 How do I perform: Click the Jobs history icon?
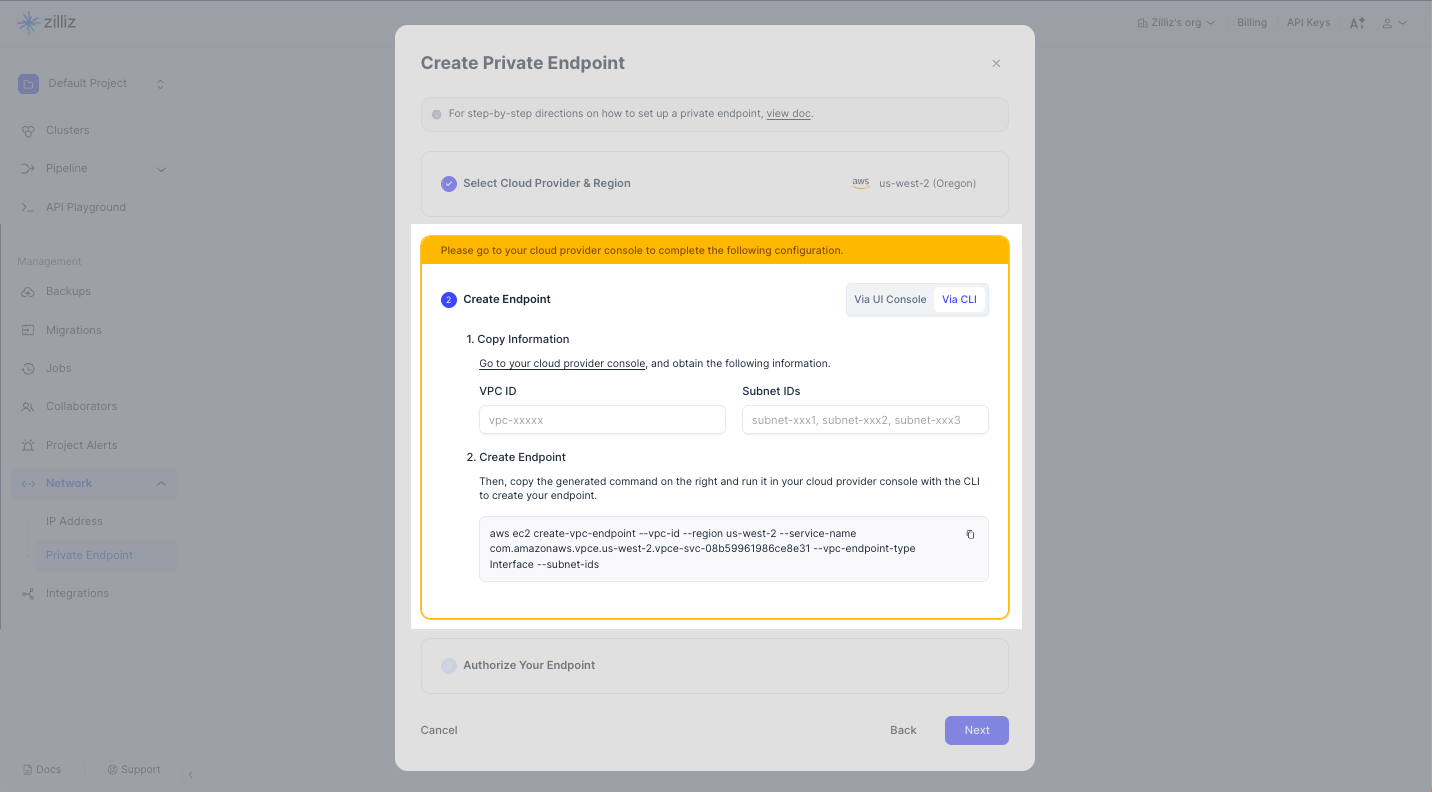(28, 369)
